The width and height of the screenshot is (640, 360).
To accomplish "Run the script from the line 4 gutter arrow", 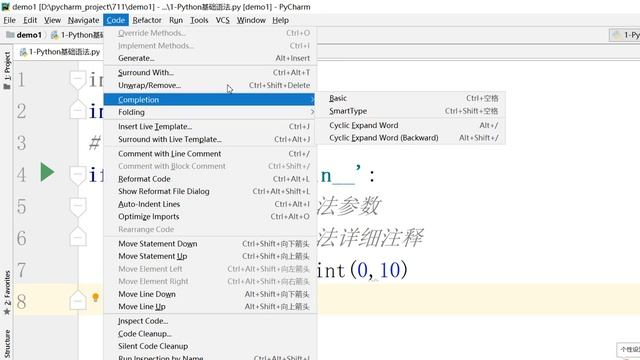I will pyautogui.click(x=47, y=172).
